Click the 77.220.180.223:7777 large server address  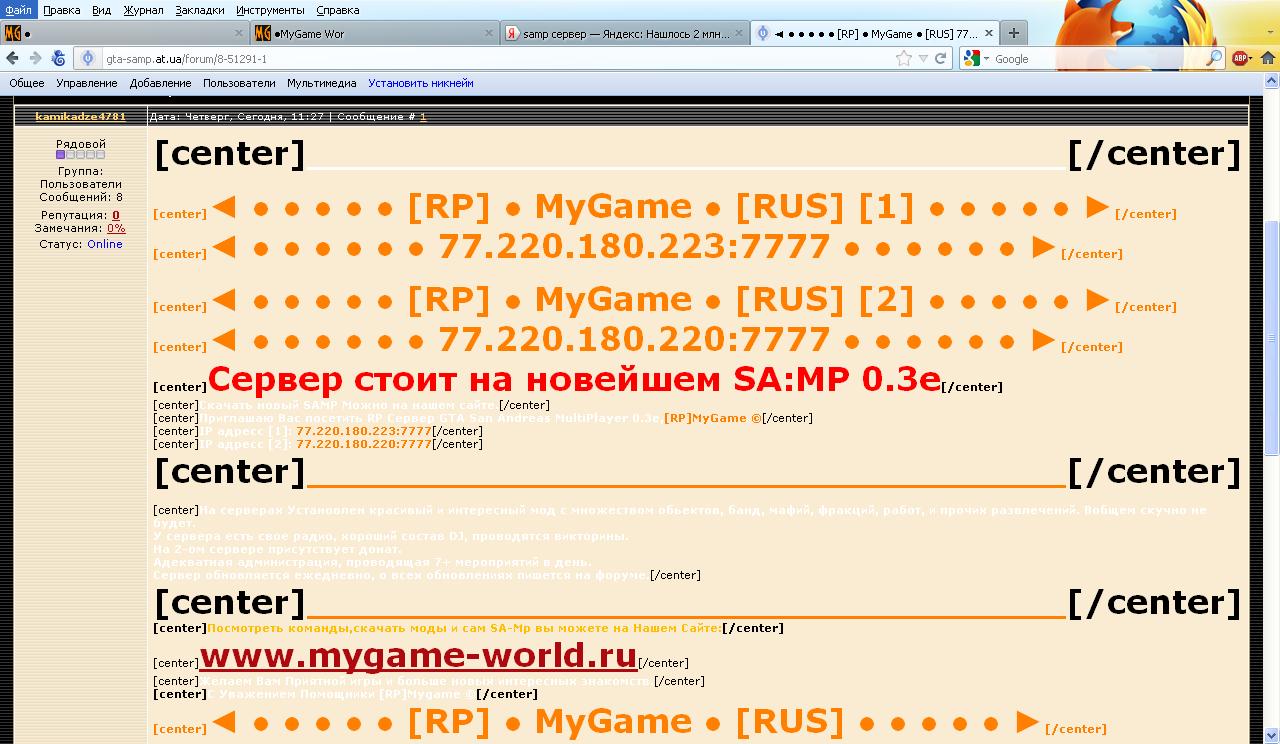(x=634, y=247)
